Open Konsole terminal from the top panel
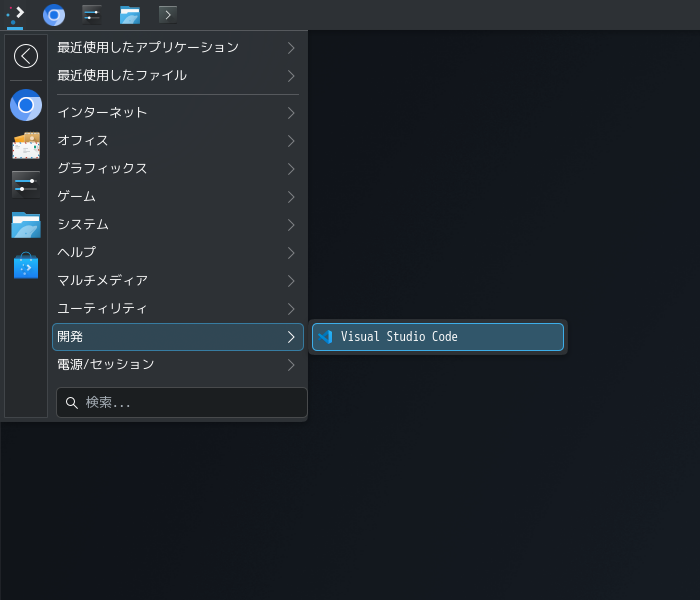The image size is (700, 600). 168,15
